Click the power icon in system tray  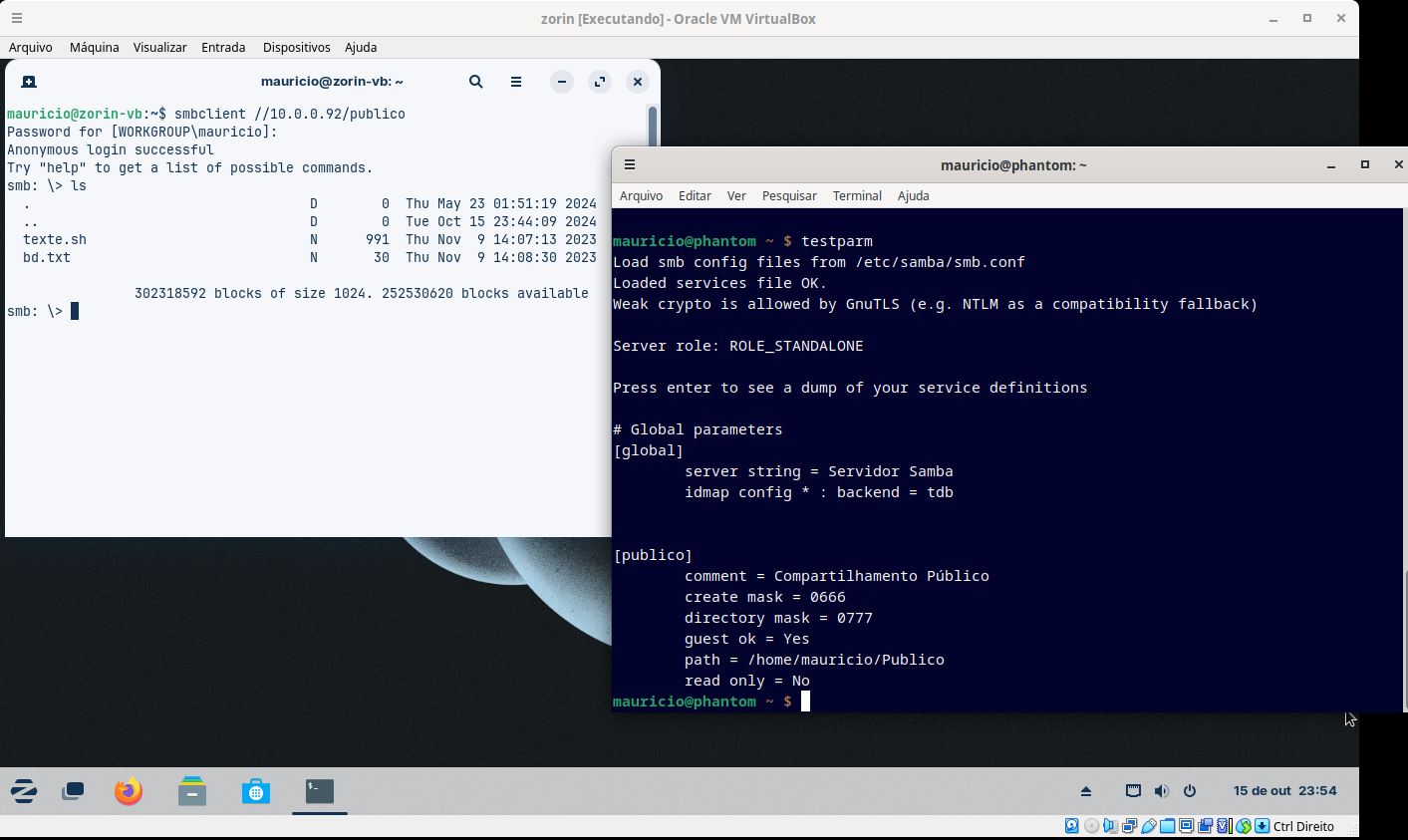1190,791
